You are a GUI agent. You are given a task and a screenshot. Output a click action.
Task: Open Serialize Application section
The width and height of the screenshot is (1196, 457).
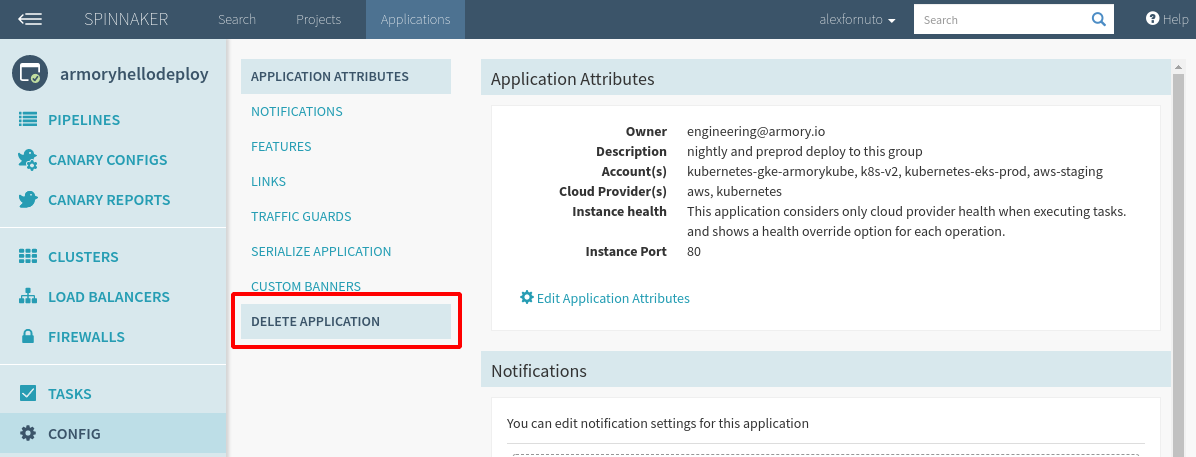click(x=321, y=251)
